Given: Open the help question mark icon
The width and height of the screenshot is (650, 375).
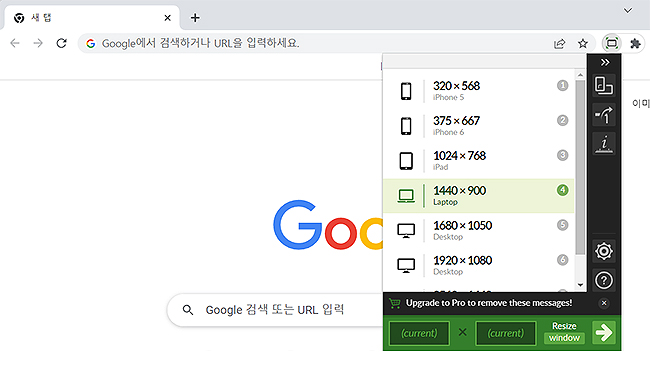Looking at the screenshot, I should (604, 281).
